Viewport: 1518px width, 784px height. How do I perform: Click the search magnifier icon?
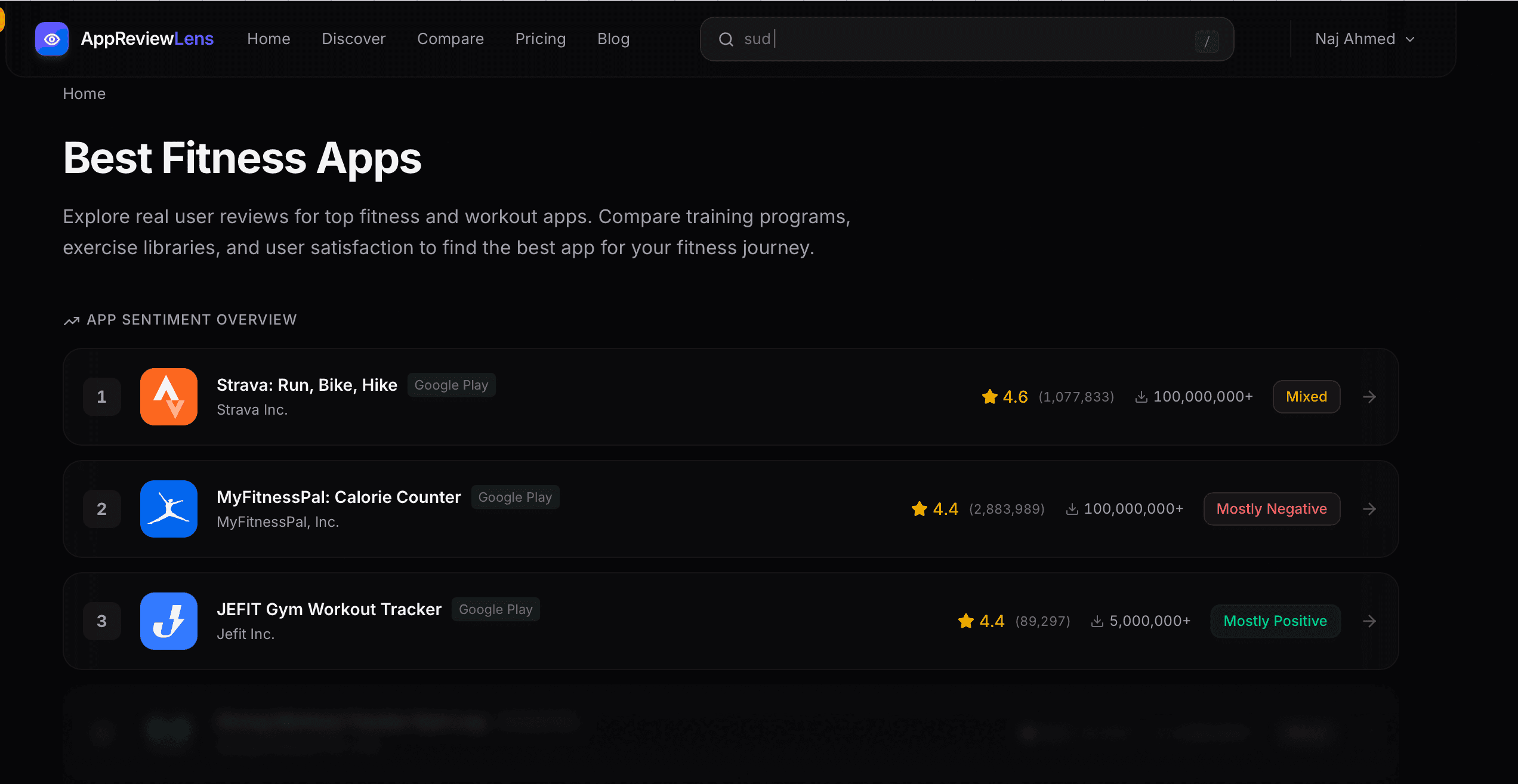point(726,39)
